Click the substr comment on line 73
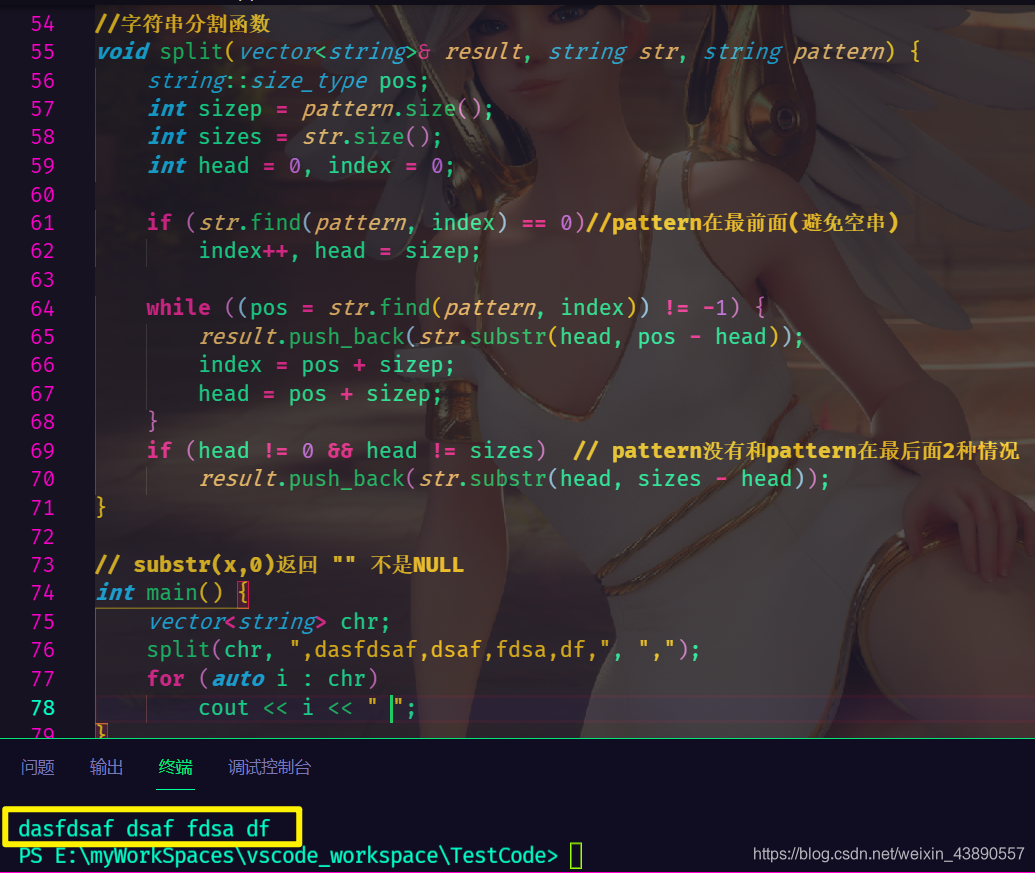 (x=280, y=565)
